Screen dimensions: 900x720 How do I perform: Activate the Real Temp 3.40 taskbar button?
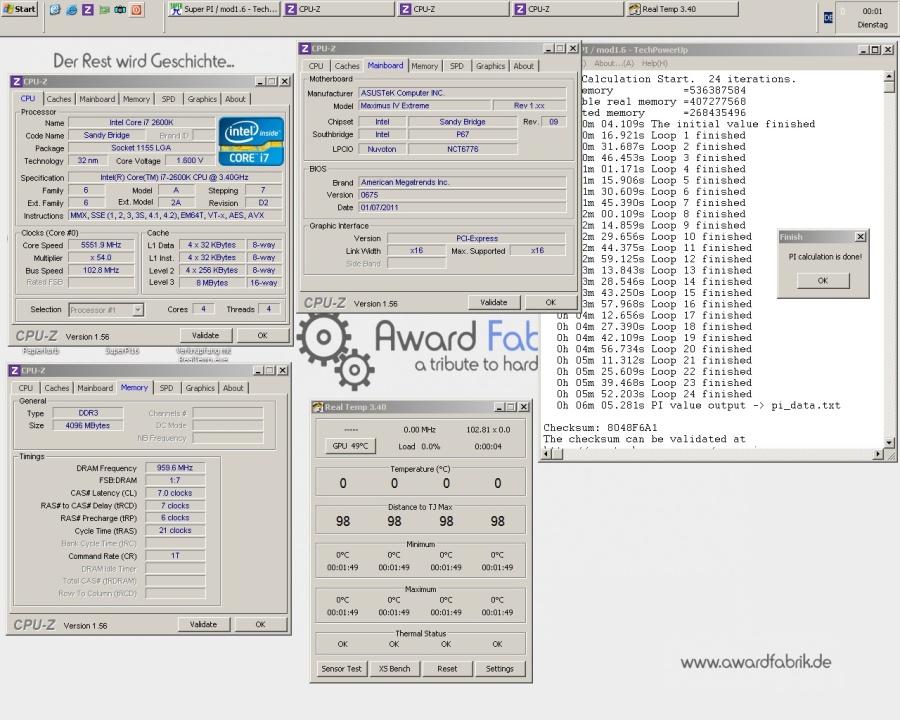(682, 9)
